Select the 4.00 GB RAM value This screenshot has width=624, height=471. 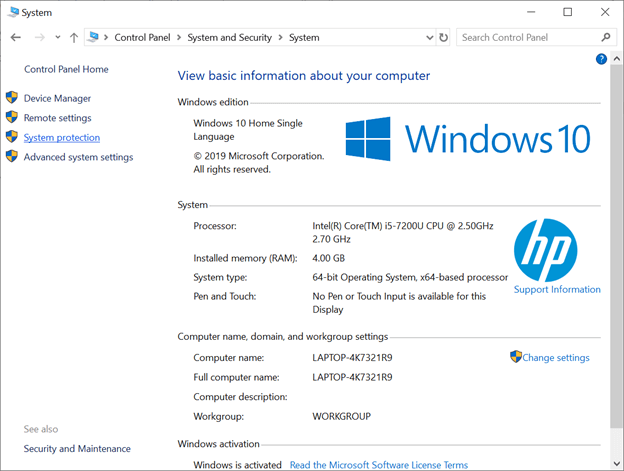[328, 258]
